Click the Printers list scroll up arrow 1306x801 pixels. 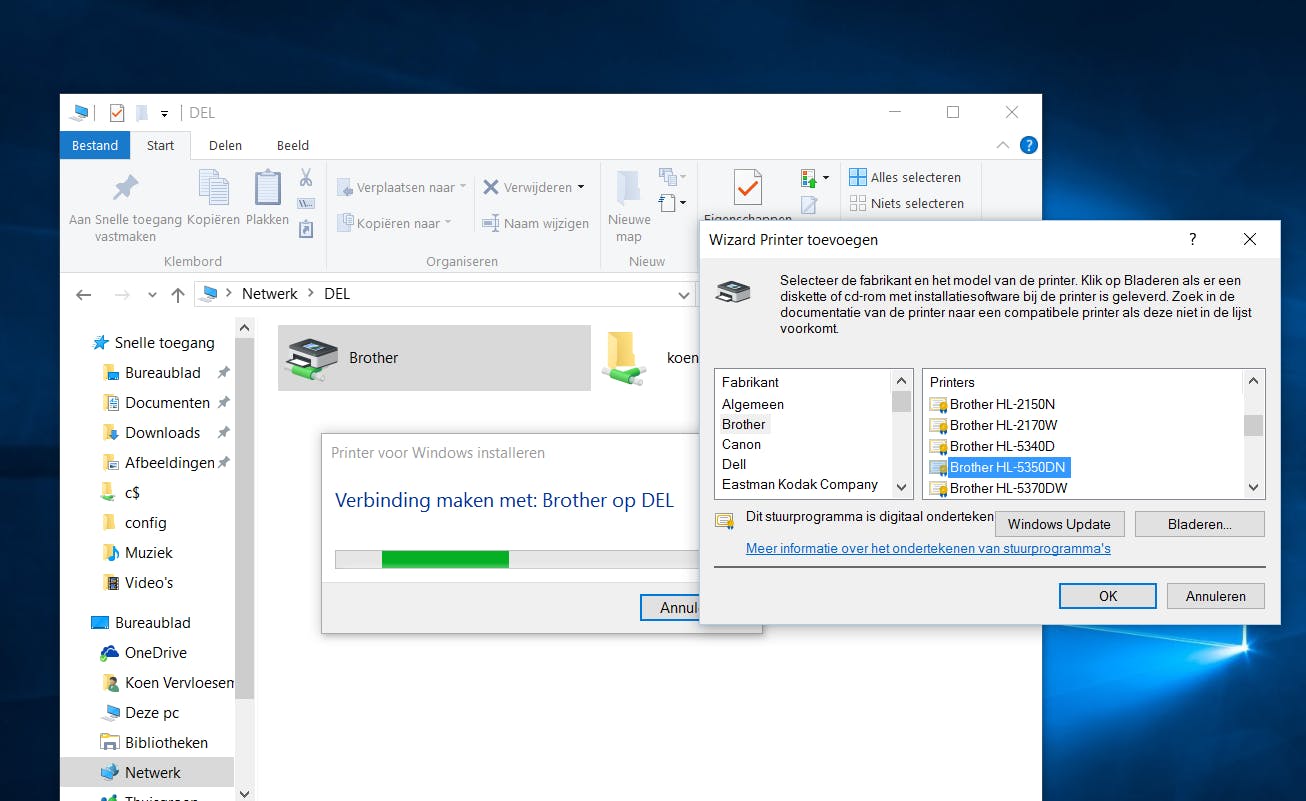point(1253,381)
